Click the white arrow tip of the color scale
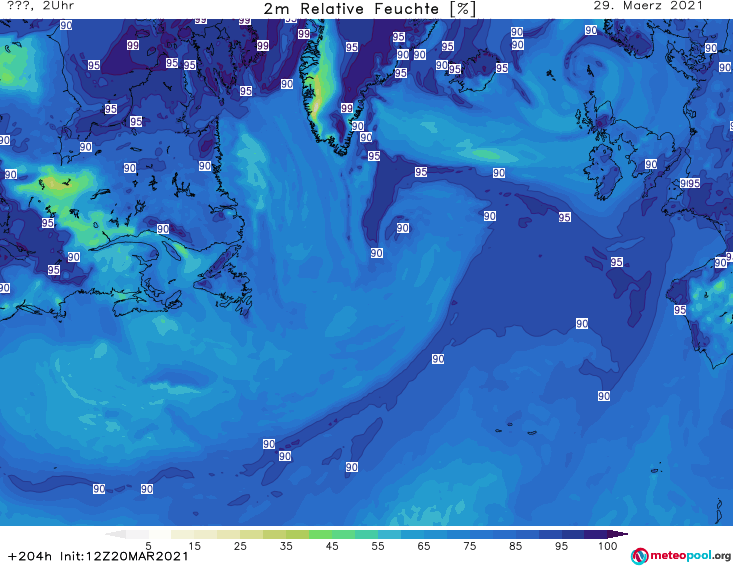Viewport: 733px width, 566px height. [x=115, y=534]
